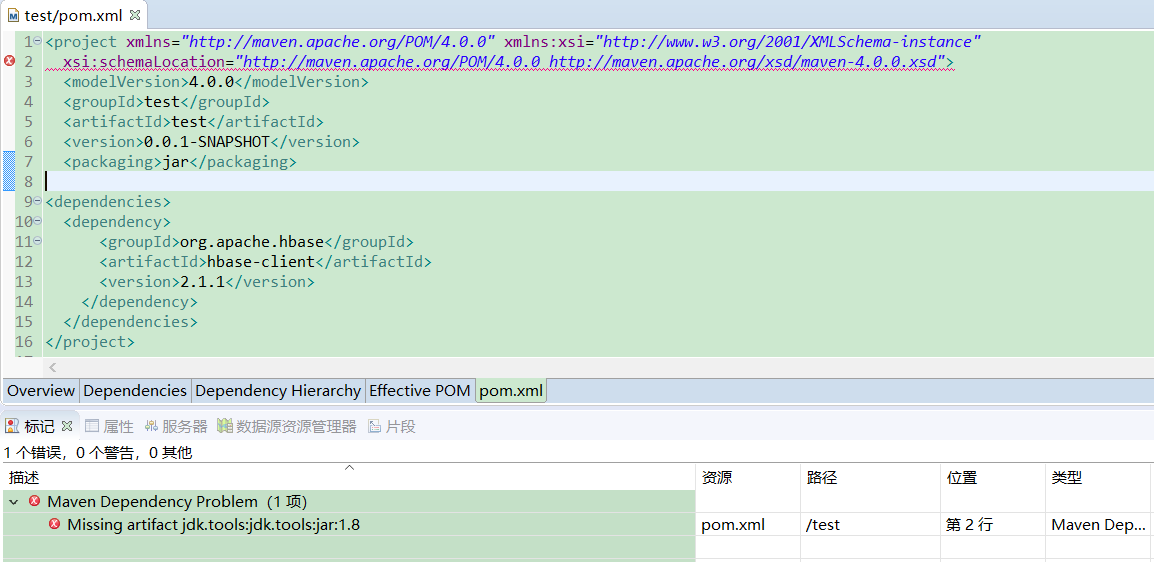This screenshot has height=562, width=1154.
Task: Select the pom.xml source tab
Action: pos(511,391)
